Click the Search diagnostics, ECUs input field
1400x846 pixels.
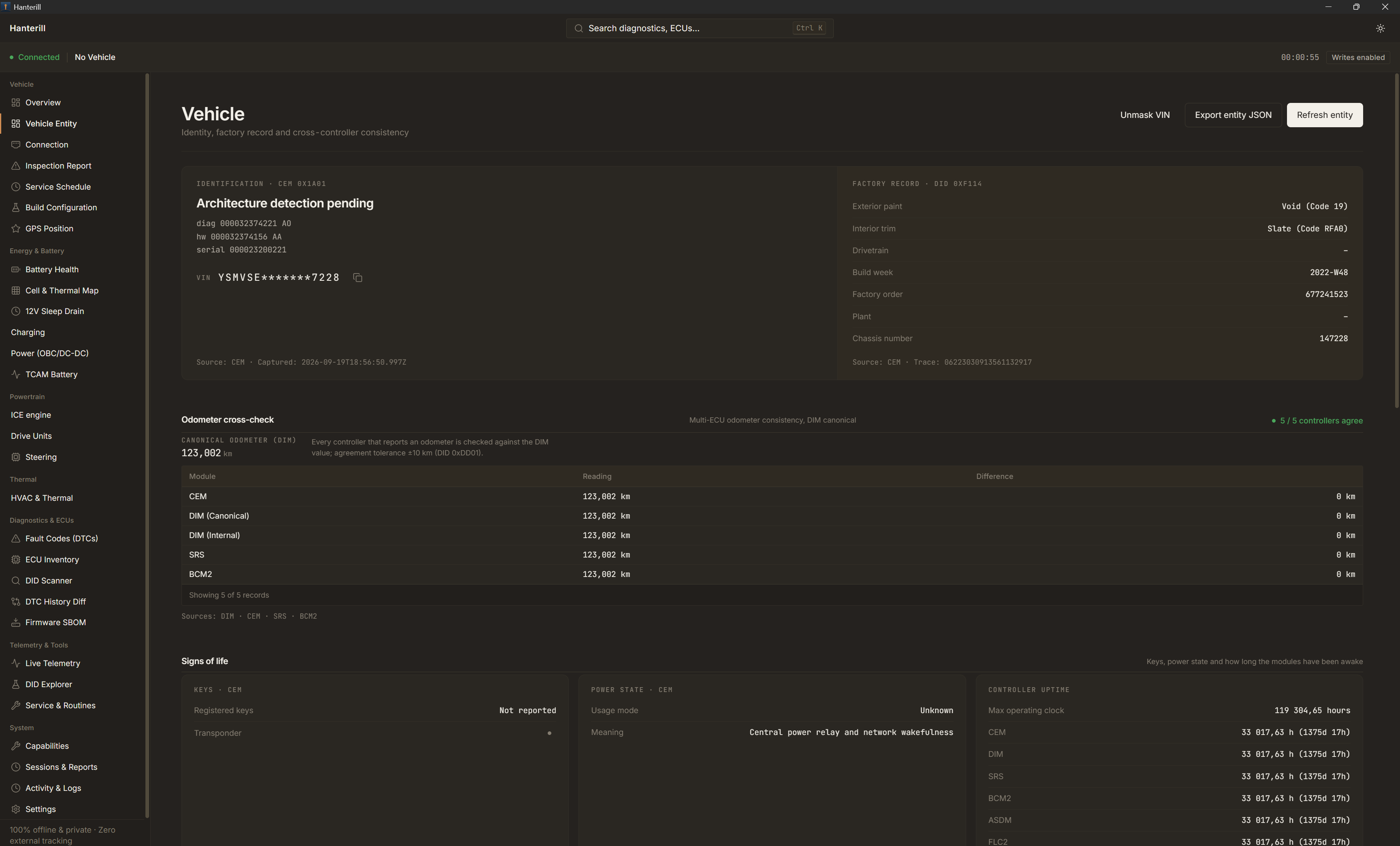click(x=700, y=28)
